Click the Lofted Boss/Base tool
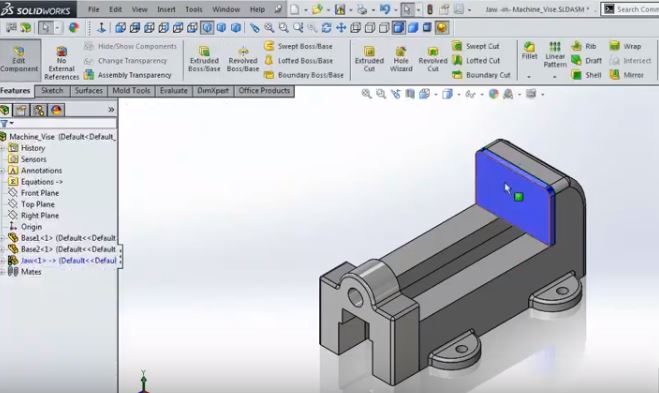 [298, 61]
